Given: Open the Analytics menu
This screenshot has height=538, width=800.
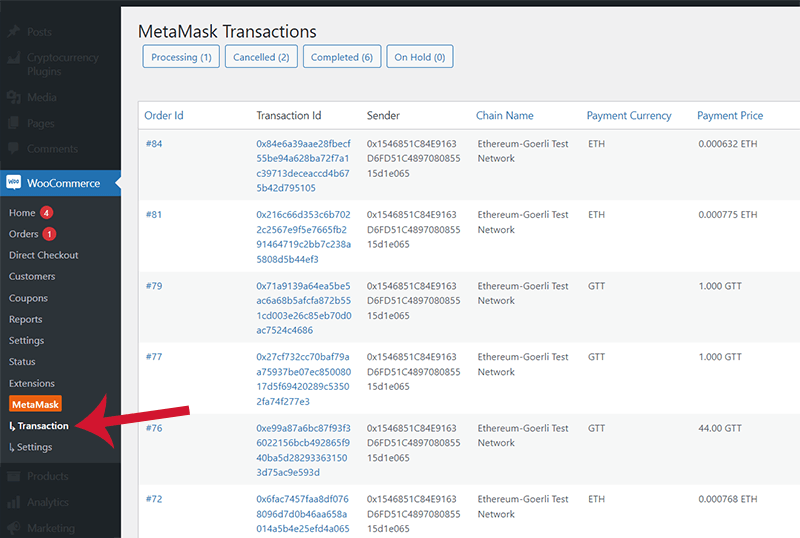Looking at the screenshot, I should click(47, 502).
